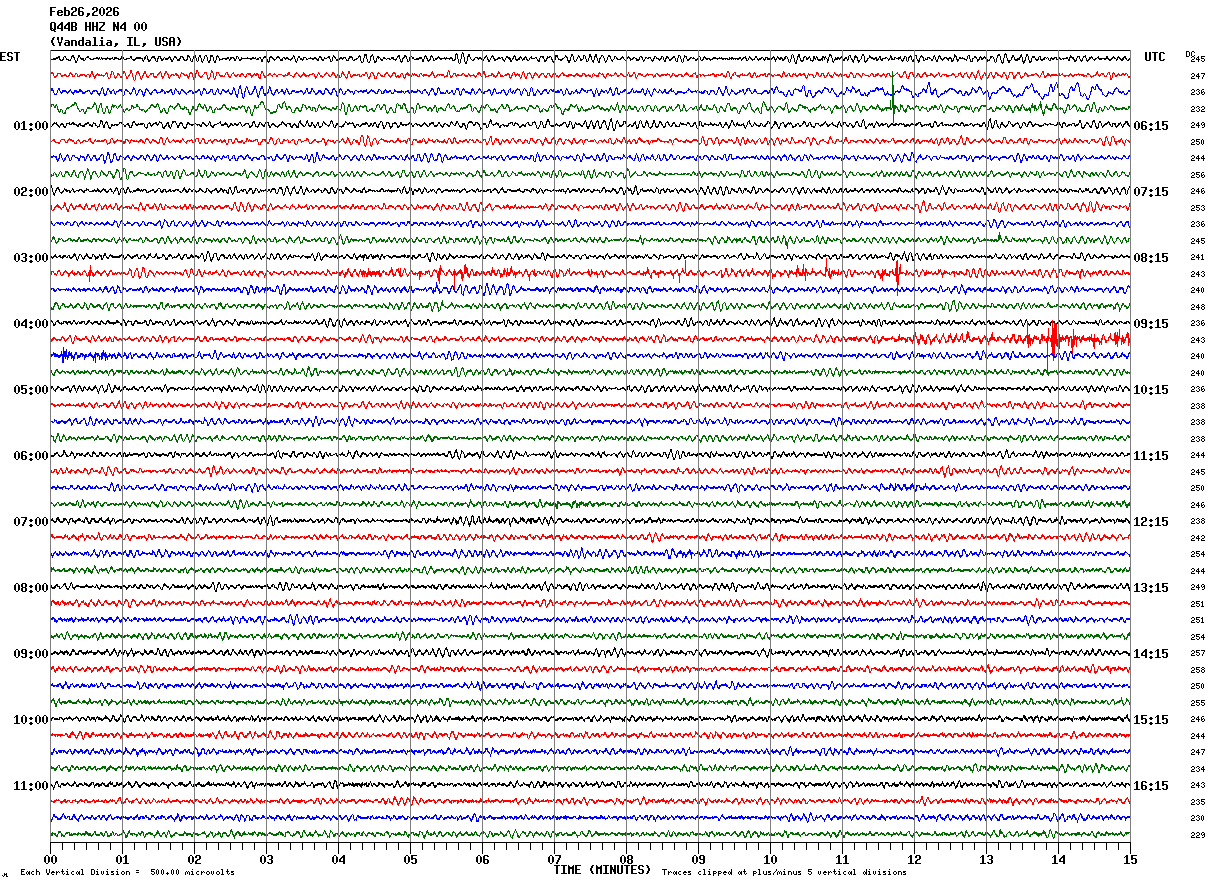Click the EST timezone label
Screen dimensions: 1210x886
(x=10, y=57)
